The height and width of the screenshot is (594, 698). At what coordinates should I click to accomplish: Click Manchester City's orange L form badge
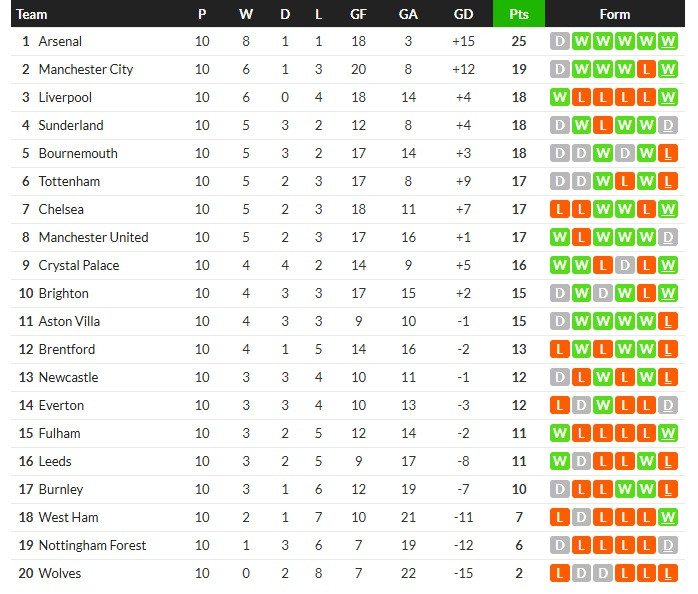[x=647, y=69]
